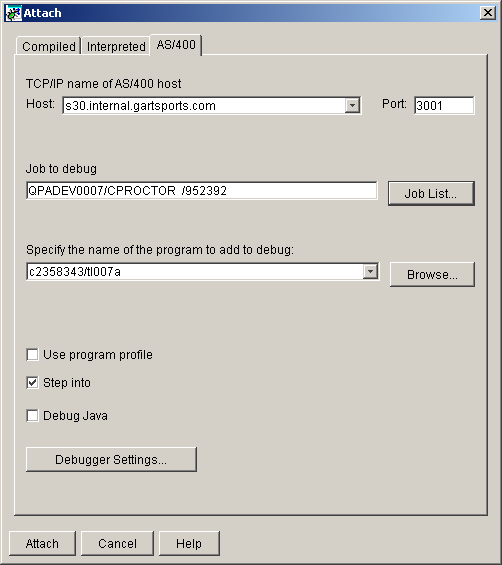Image resolution: width=502 pixels, height=565 pixels.
Task: Close the Attach dialog window
Action: (488, 13)
